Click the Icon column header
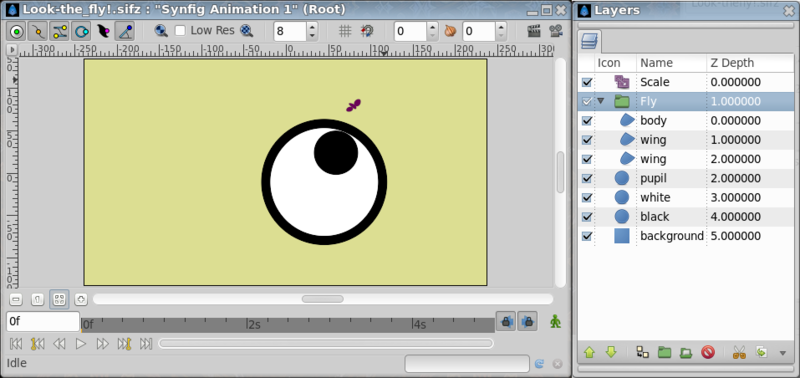This screenshot has width=800, height=378. pos(615,63)
